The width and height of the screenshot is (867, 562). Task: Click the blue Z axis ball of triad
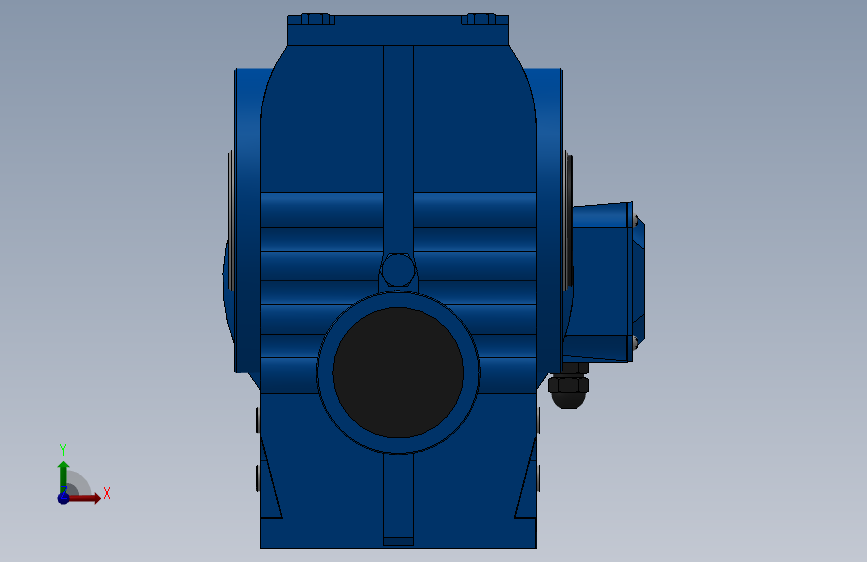(x=64, y=498)
